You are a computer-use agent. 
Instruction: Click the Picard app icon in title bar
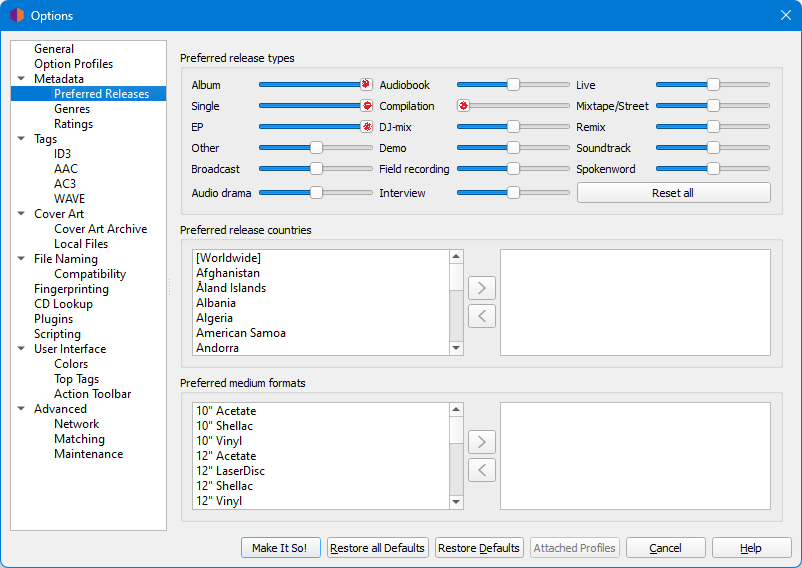click(17, 15)
